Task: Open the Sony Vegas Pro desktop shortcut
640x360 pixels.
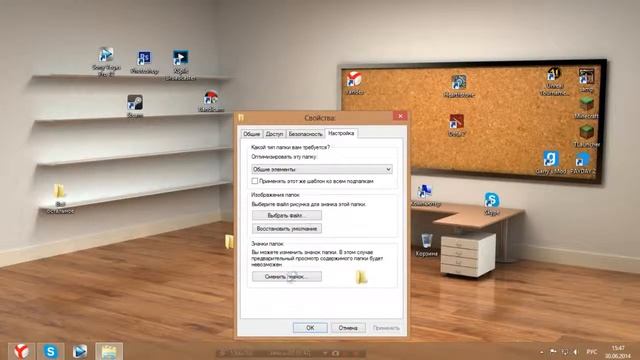Action: [106, 61]
